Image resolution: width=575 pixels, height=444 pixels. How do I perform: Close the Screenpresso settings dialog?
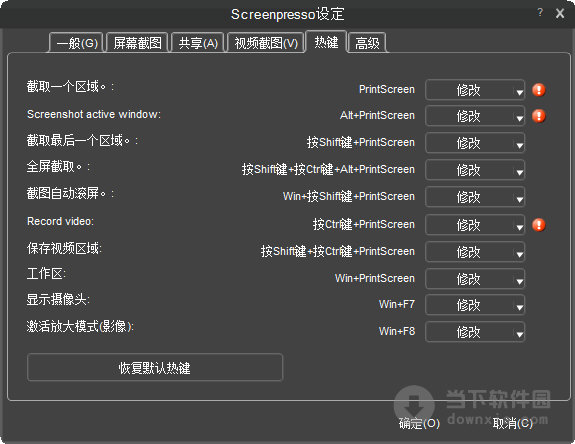click(x=560, y=14)
